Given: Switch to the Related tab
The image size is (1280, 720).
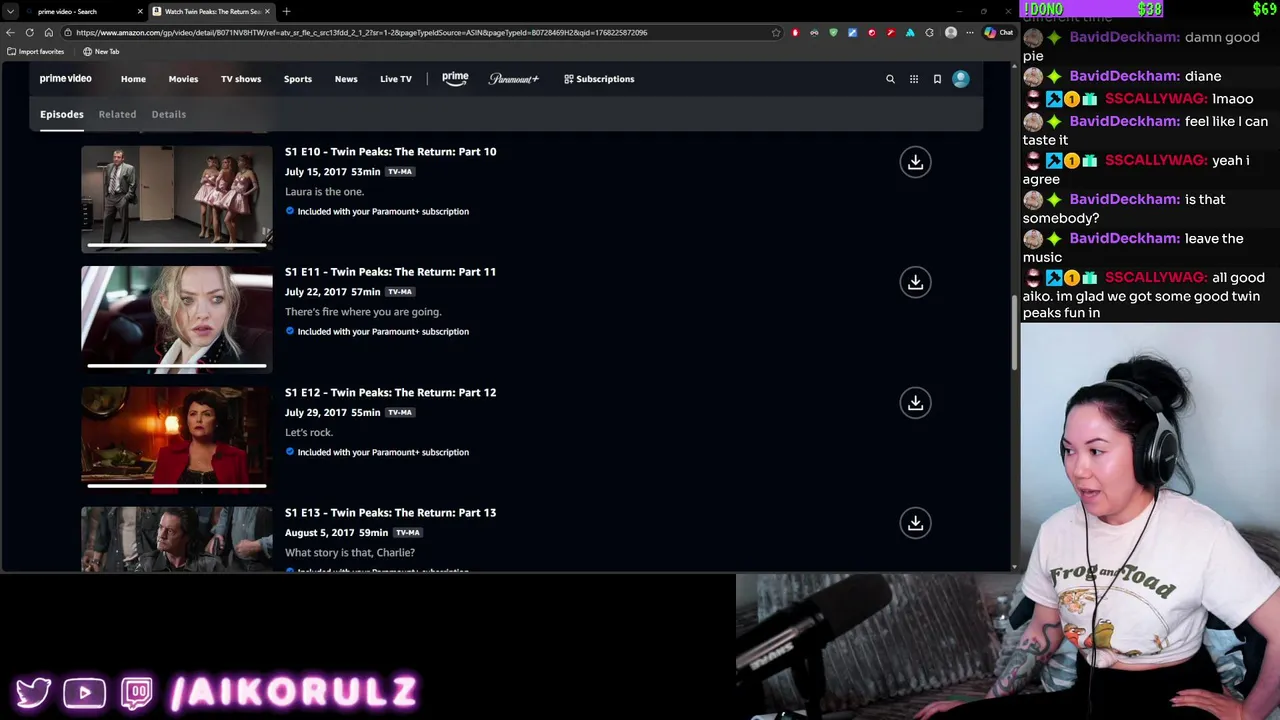Looking at the screenshot, I should click(117, 114).
